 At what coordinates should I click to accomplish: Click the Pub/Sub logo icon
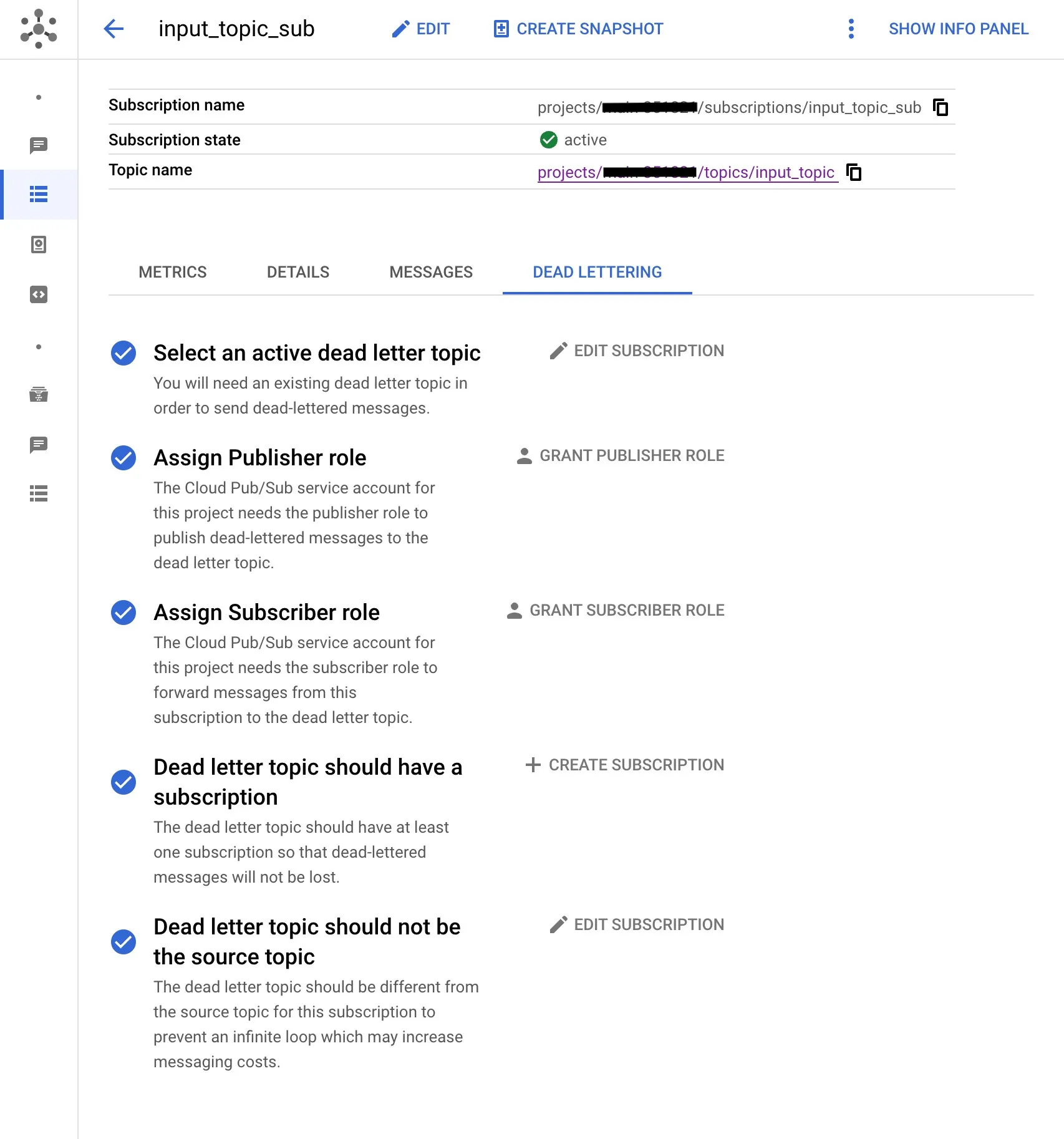pyautogui.click(x=39, y=29)
